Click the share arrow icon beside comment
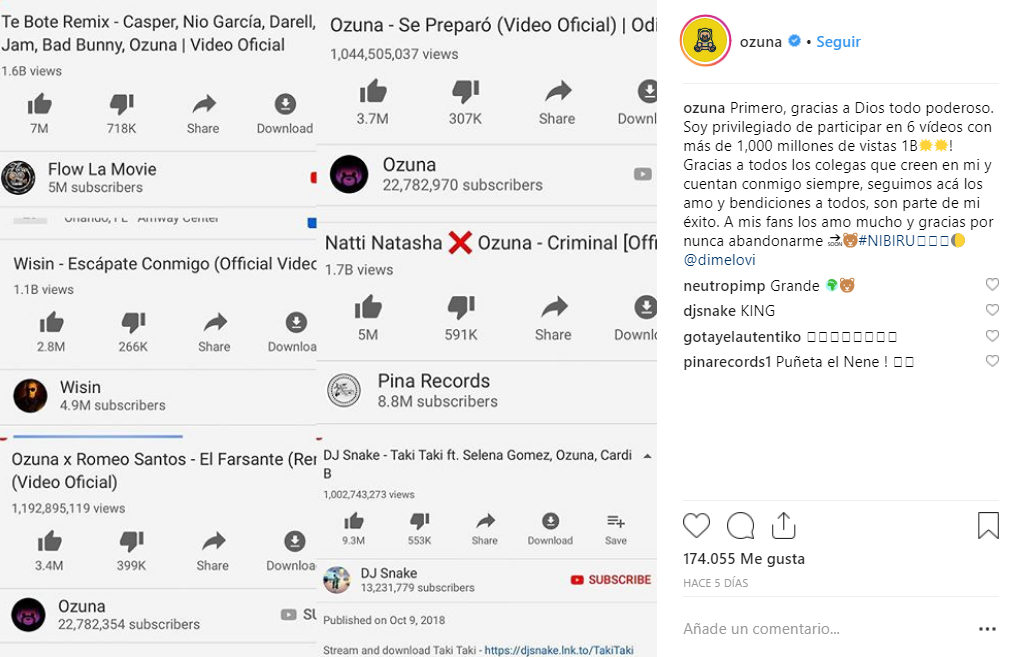This screenshot has width=1015, height=657. (783, 526)
